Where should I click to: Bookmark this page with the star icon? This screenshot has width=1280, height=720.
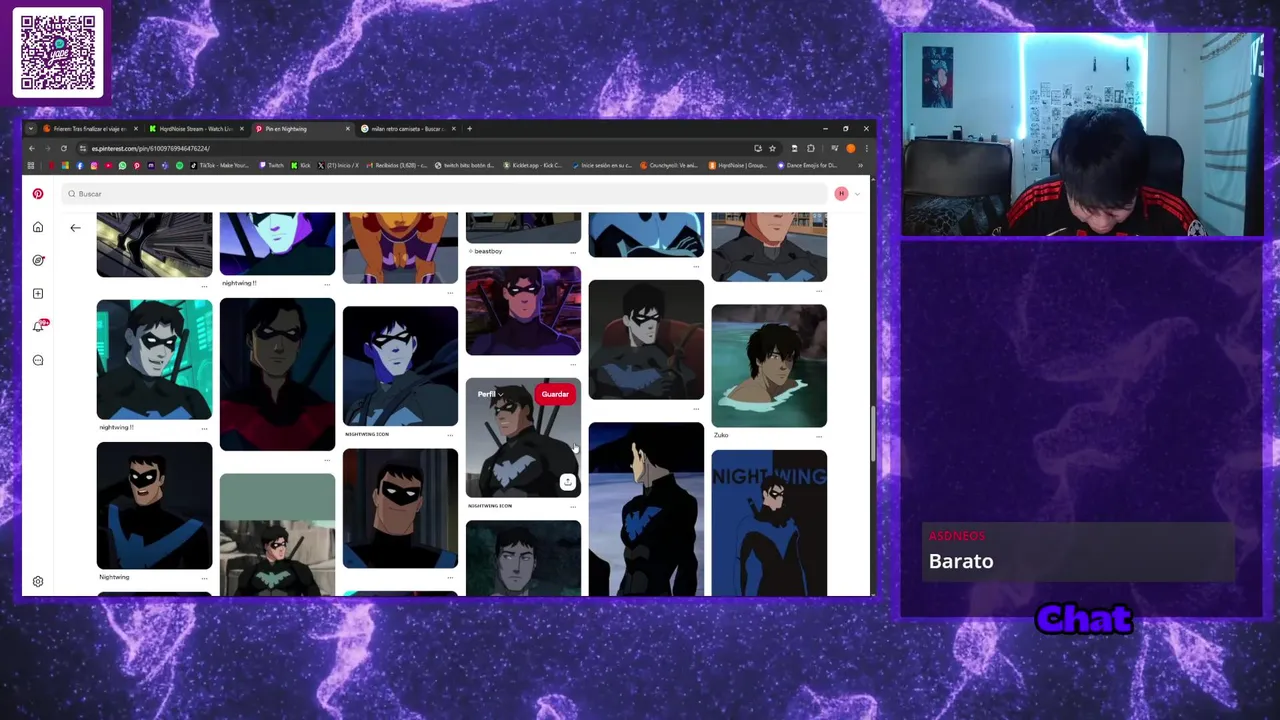772,148
